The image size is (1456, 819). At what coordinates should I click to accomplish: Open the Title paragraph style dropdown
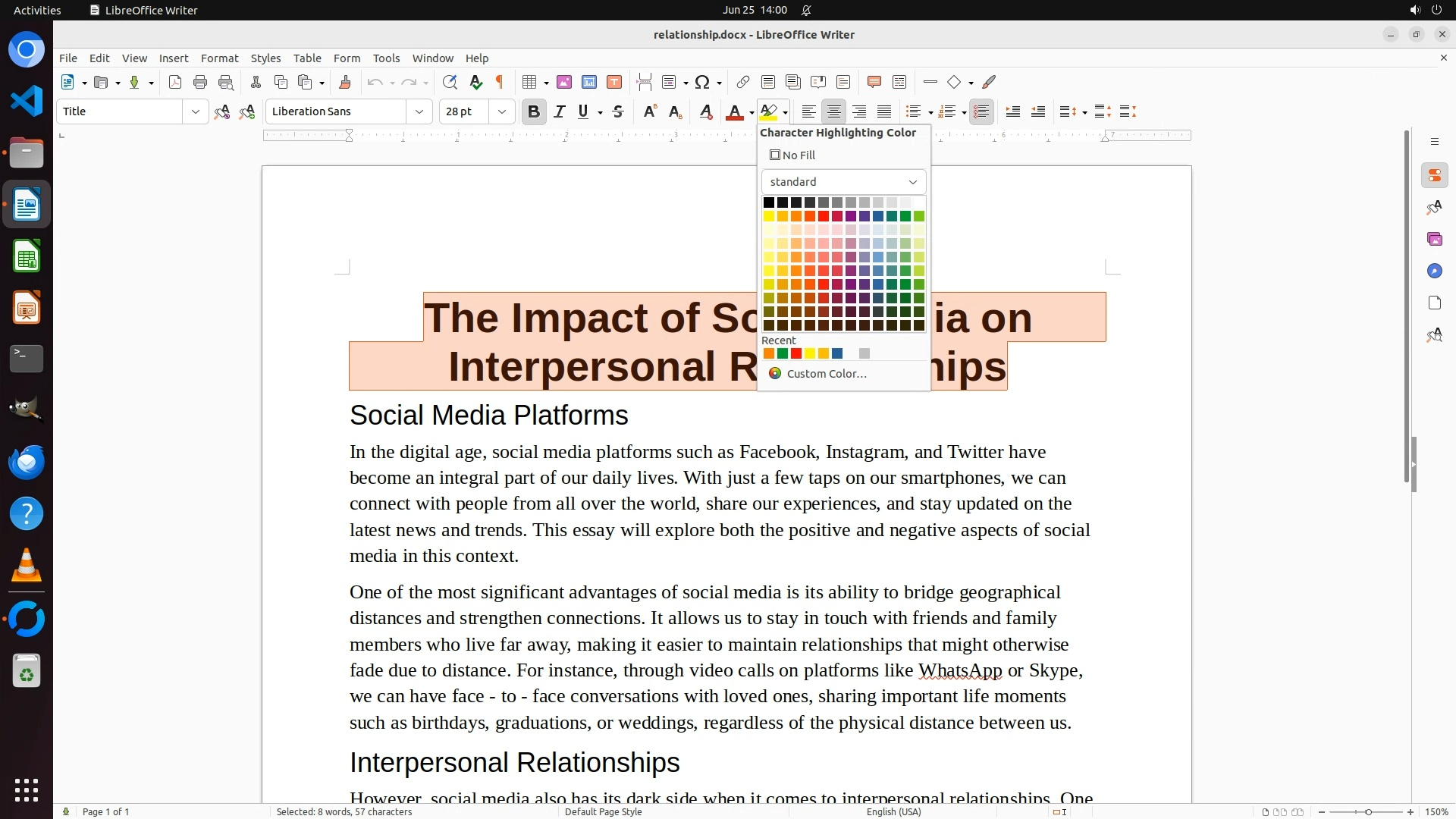[x=195, y=112]
